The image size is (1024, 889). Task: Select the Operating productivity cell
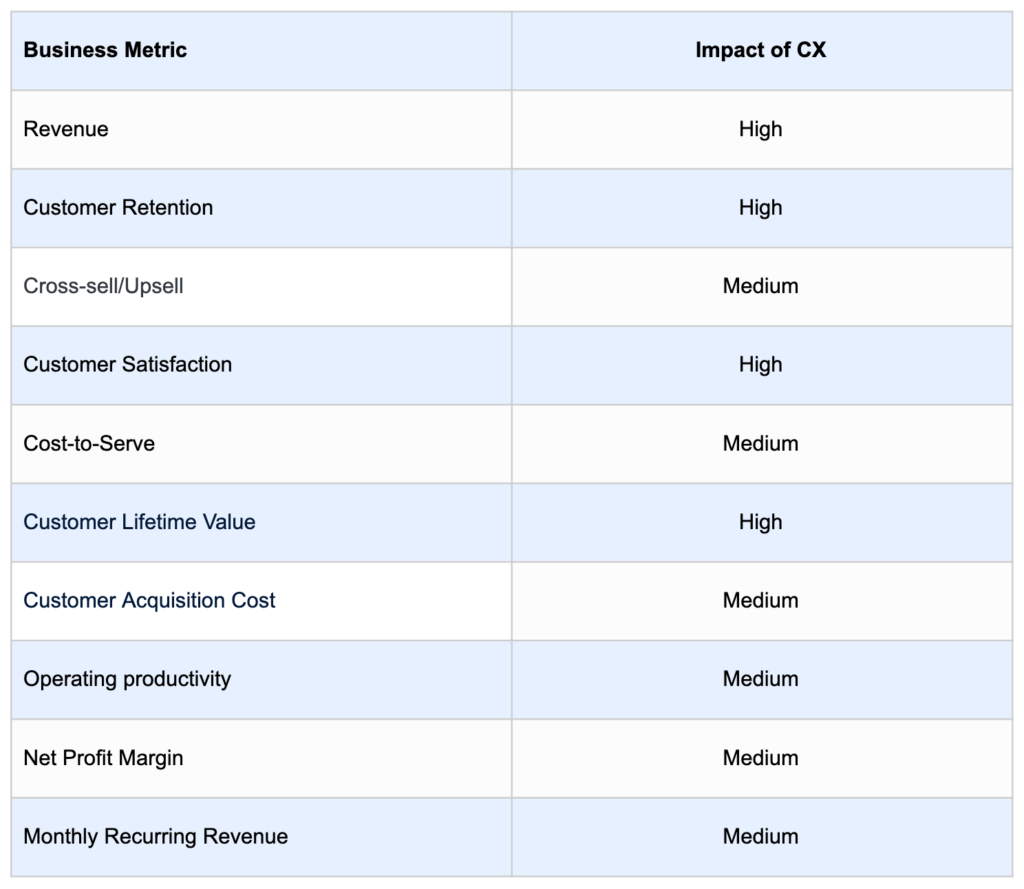(261, 679)
